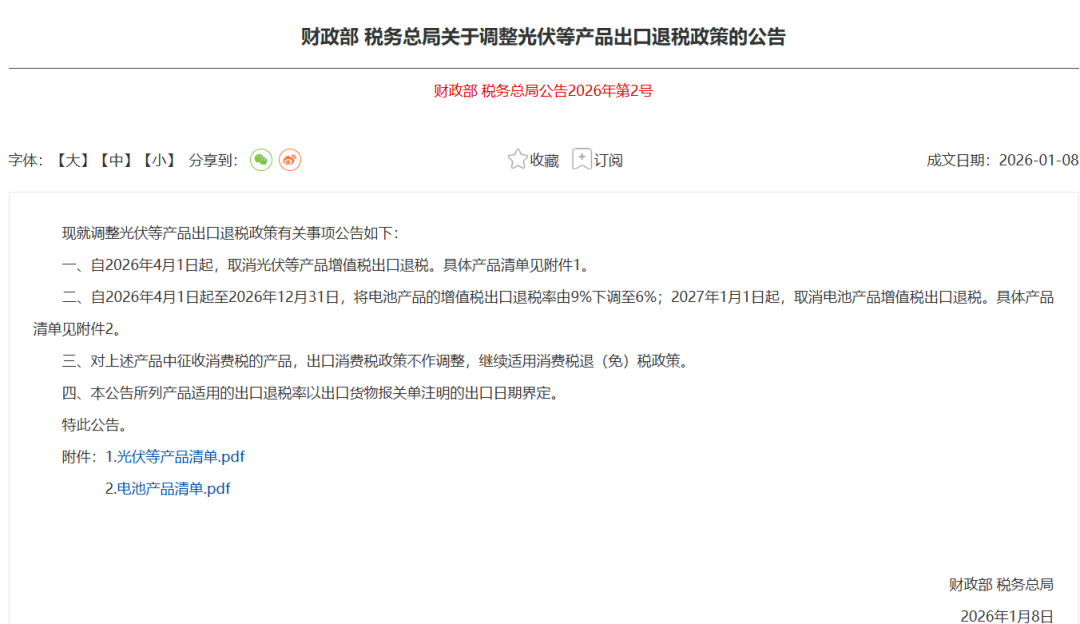The image size is (1080, 624).
Task: Share the announcement to WeChat
Action: tap(261, 159)
